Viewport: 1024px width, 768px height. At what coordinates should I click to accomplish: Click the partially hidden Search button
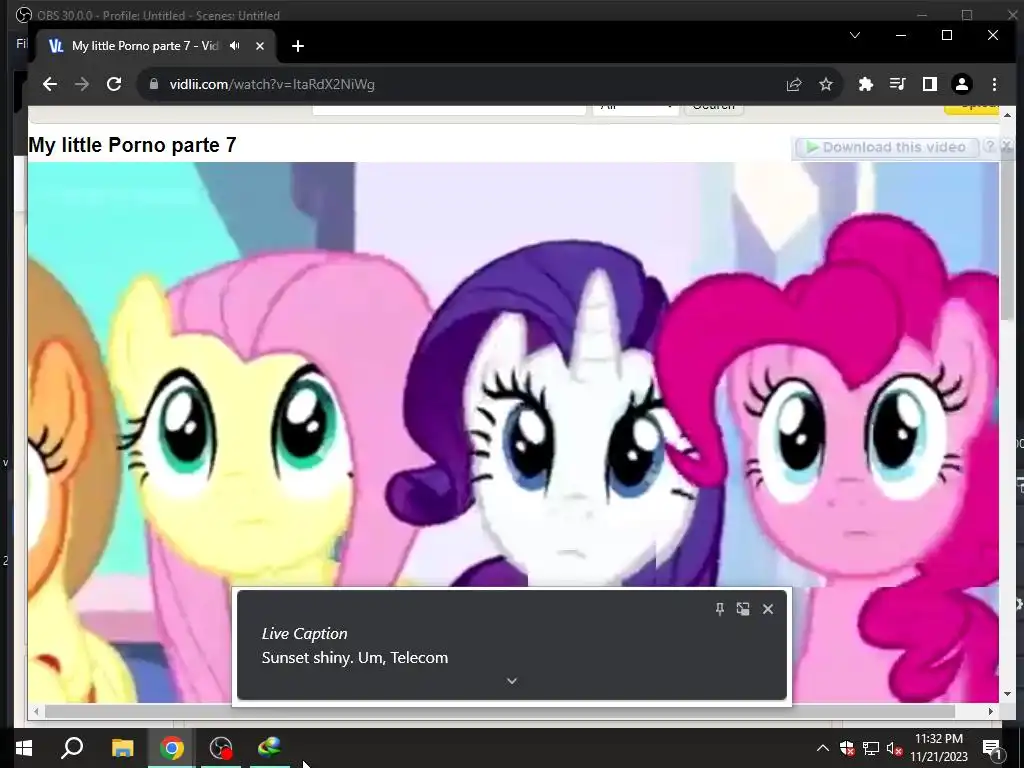pyautogui.click(x=713, y=110)
